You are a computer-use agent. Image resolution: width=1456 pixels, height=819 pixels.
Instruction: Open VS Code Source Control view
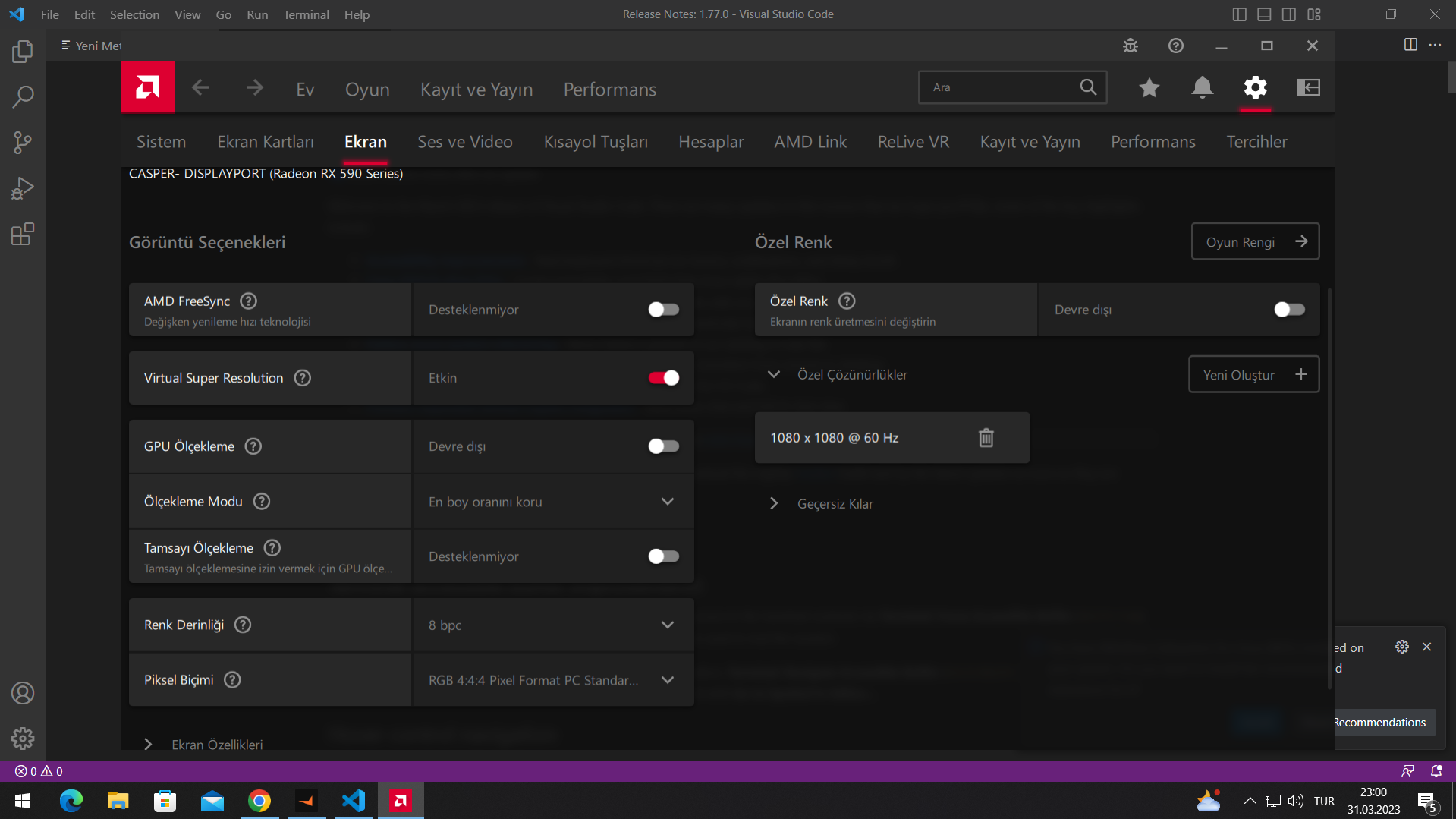tap(23, 143)
